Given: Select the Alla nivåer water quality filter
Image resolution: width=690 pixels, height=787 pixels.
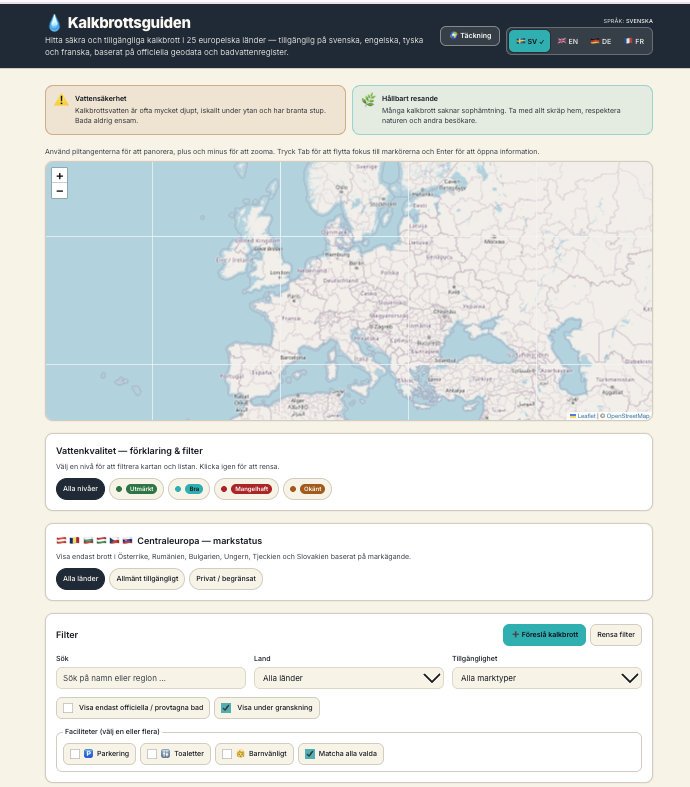Looking at the screenshot, I should pos(80,489).
